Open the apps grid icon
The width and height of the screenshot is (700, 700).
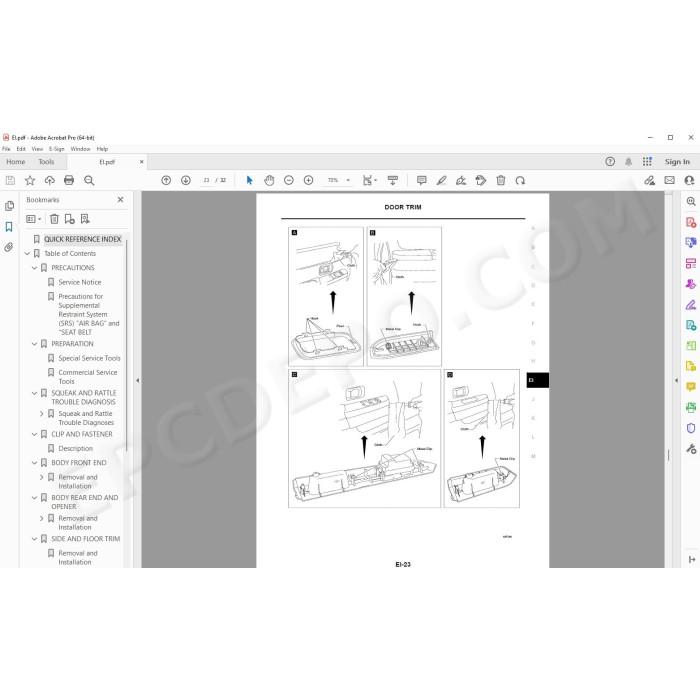tap(647, 162)
